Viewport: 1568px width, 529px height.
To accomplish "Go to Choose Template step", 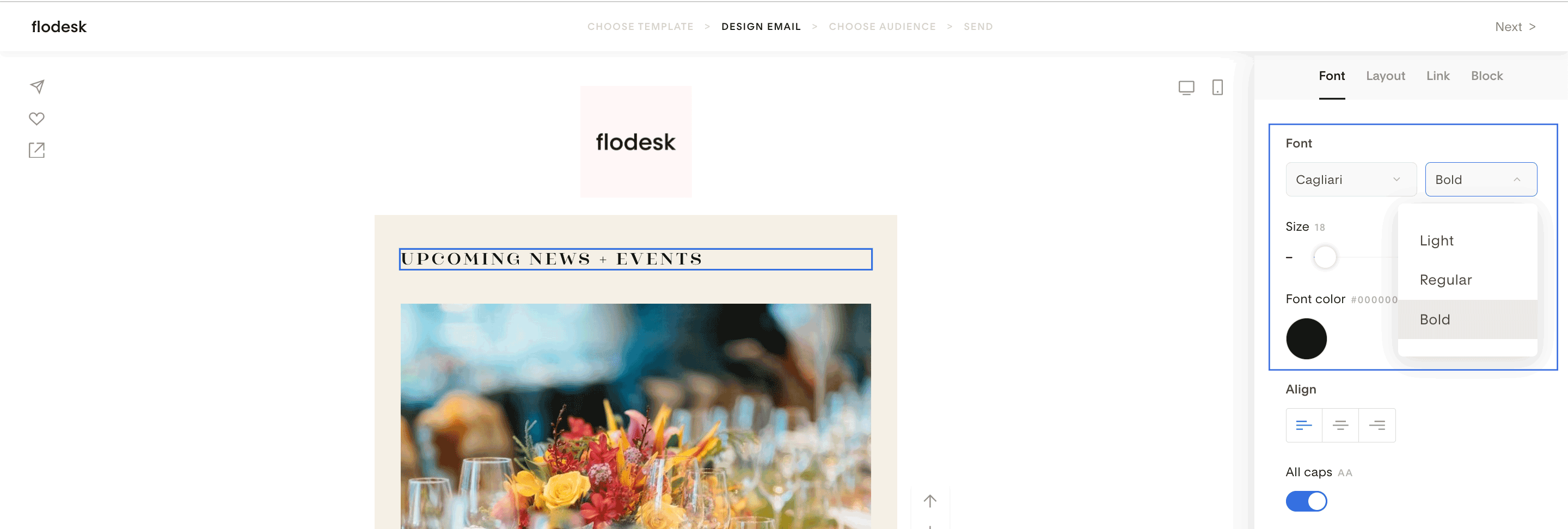I will pos(640,27).
